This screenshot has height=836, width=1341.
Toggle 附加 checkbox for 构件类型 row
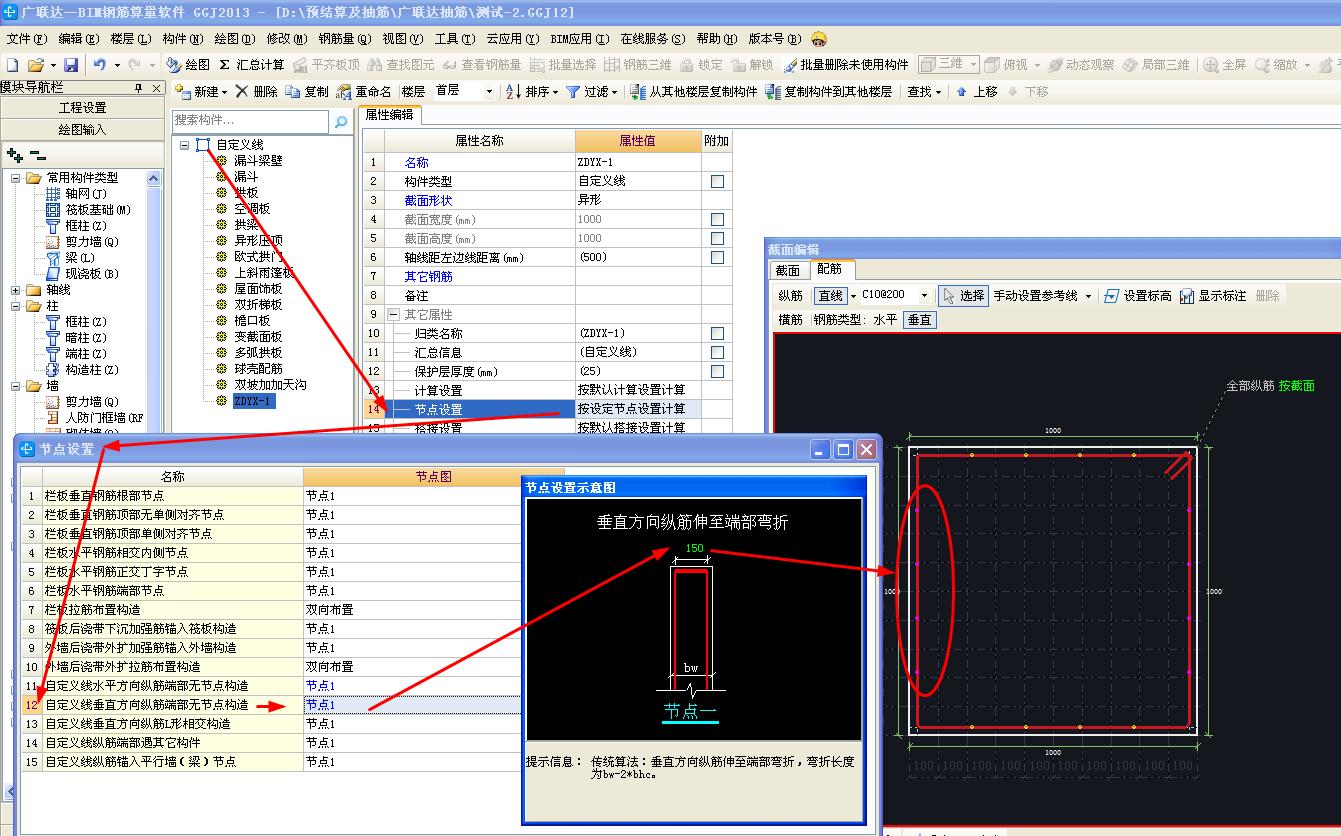pyautogui.click(x=717, y=182)
